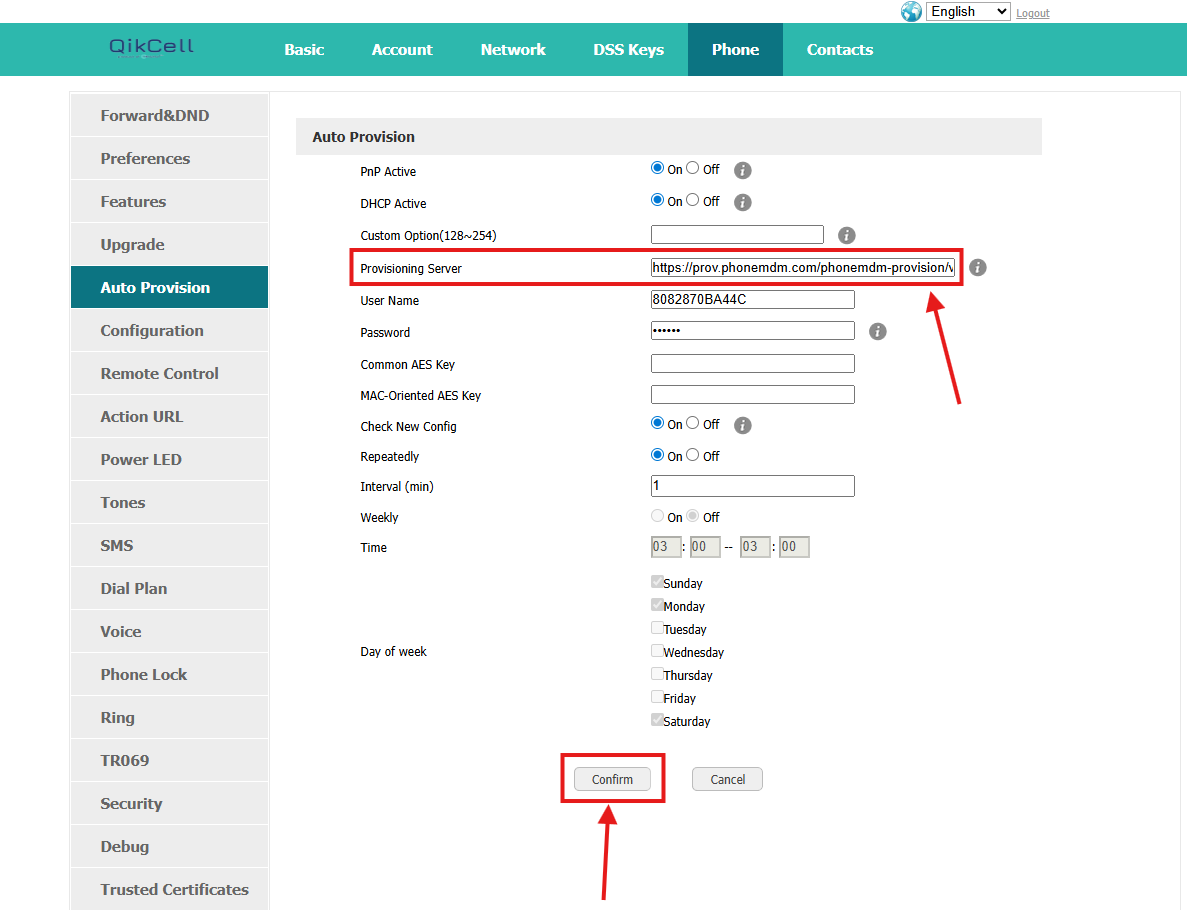This screenshot has height=910, width=1187.
Task: Click the Cancel button
Action: click(x=727, y=780)
